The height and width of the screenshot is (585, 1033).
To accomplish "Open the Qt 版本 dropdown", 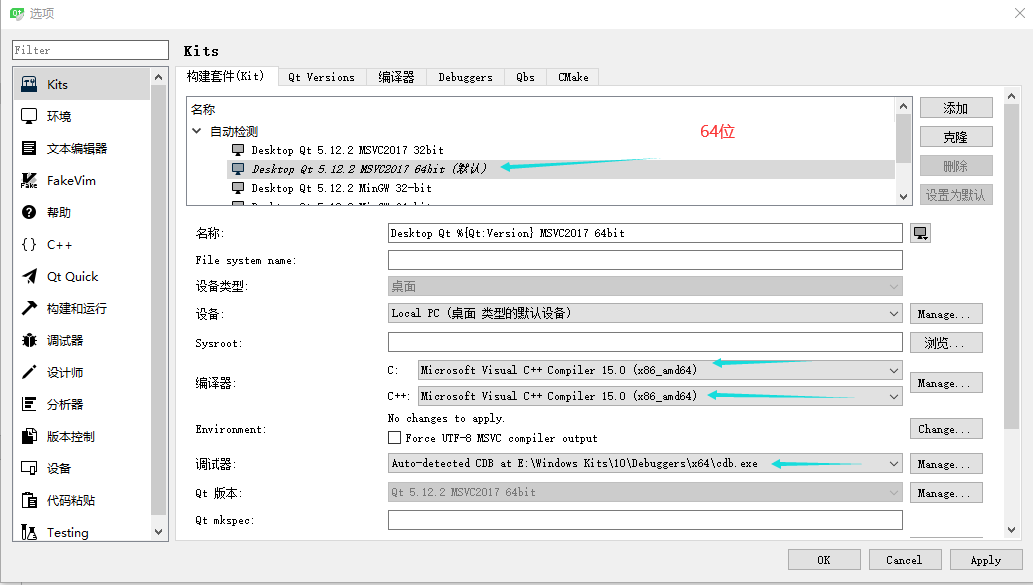I will click(645, 492).
